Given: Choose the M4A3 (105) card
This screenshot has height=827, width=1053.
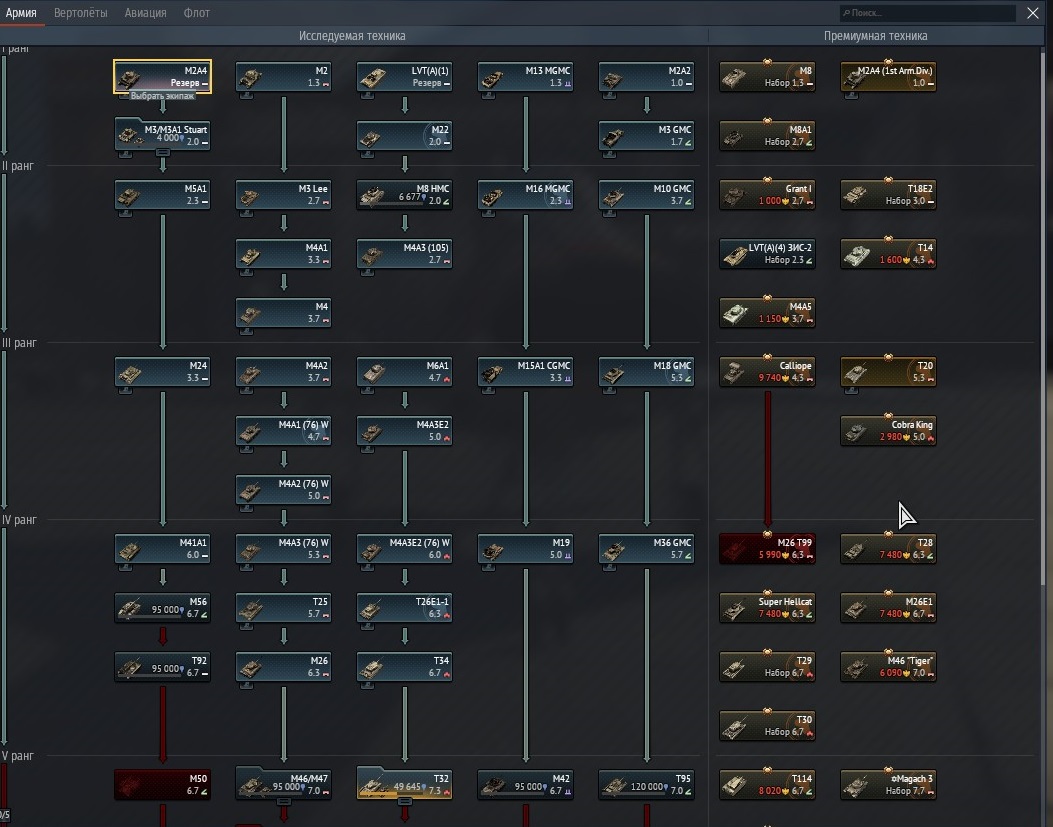Looking at the screenshot, I should click(x=404, y=254).
